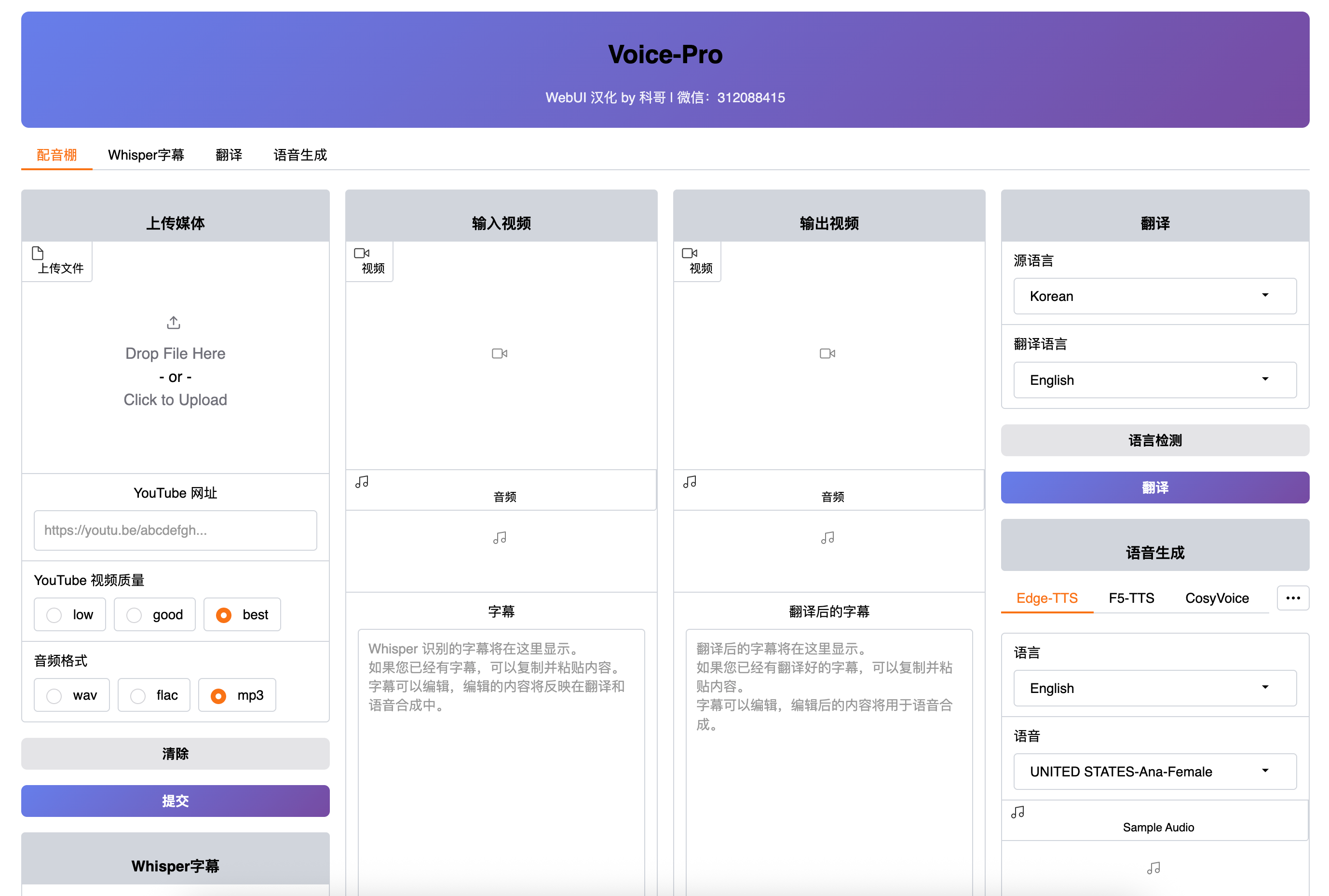
Task: Choose wav audio format
Action: click(54, 695)
